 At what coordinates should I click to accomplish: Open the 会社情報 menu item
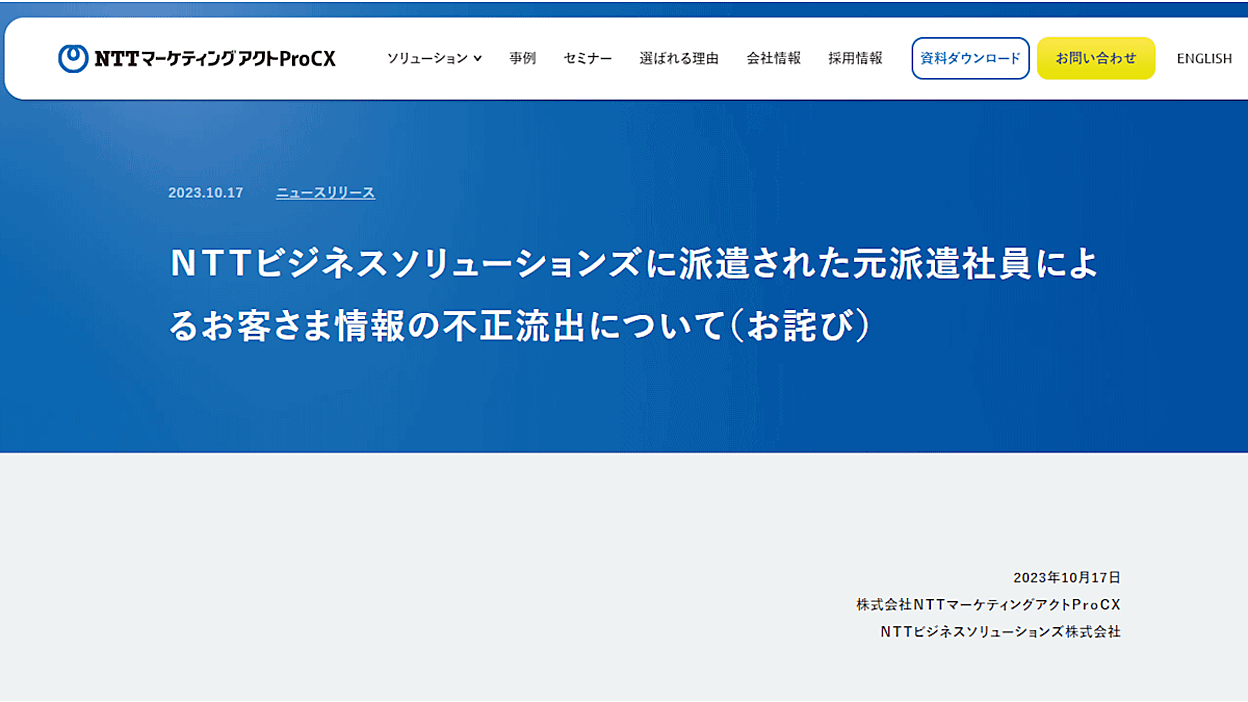(773, 59)
